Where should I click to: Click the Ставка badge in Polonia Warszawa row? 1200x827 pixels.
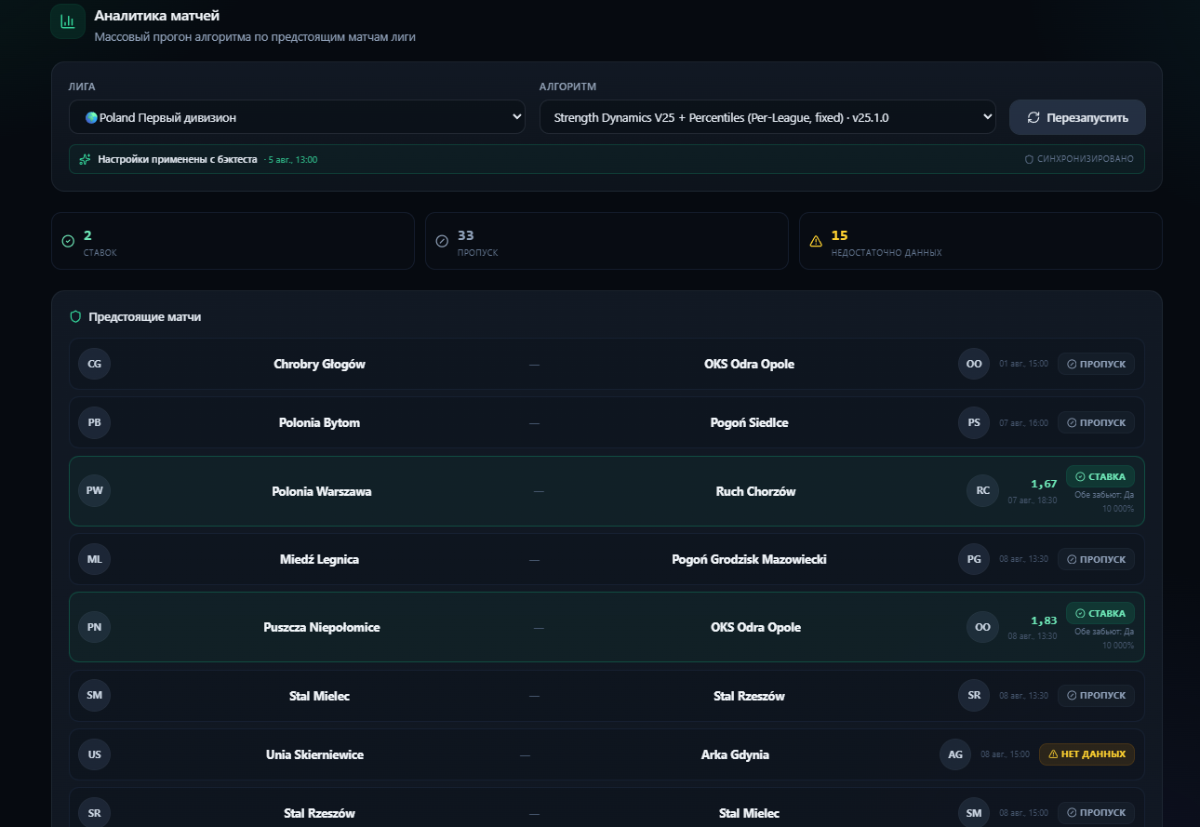point(1100,476)
